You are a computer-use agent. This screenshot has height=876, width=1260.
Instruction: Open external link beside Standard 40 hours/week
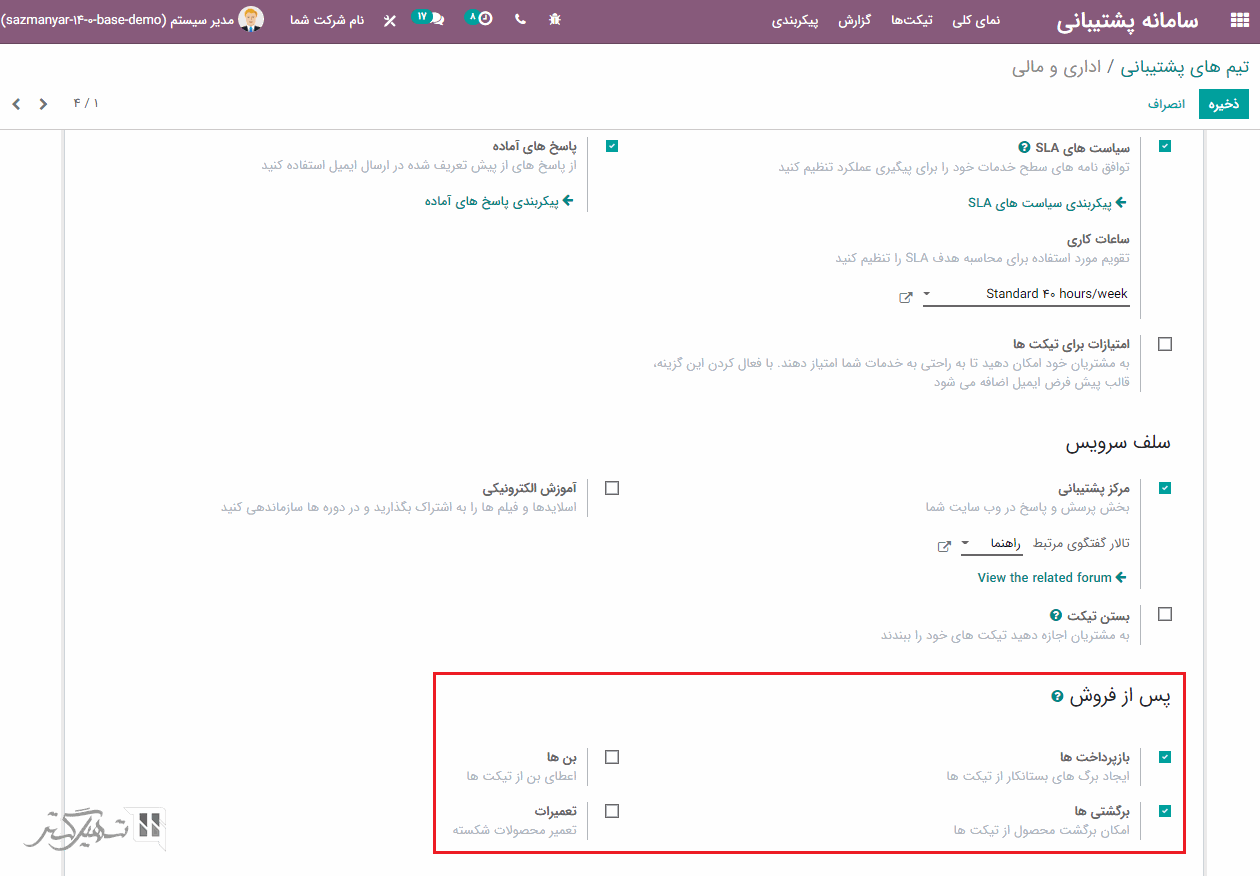coord(906,297)
